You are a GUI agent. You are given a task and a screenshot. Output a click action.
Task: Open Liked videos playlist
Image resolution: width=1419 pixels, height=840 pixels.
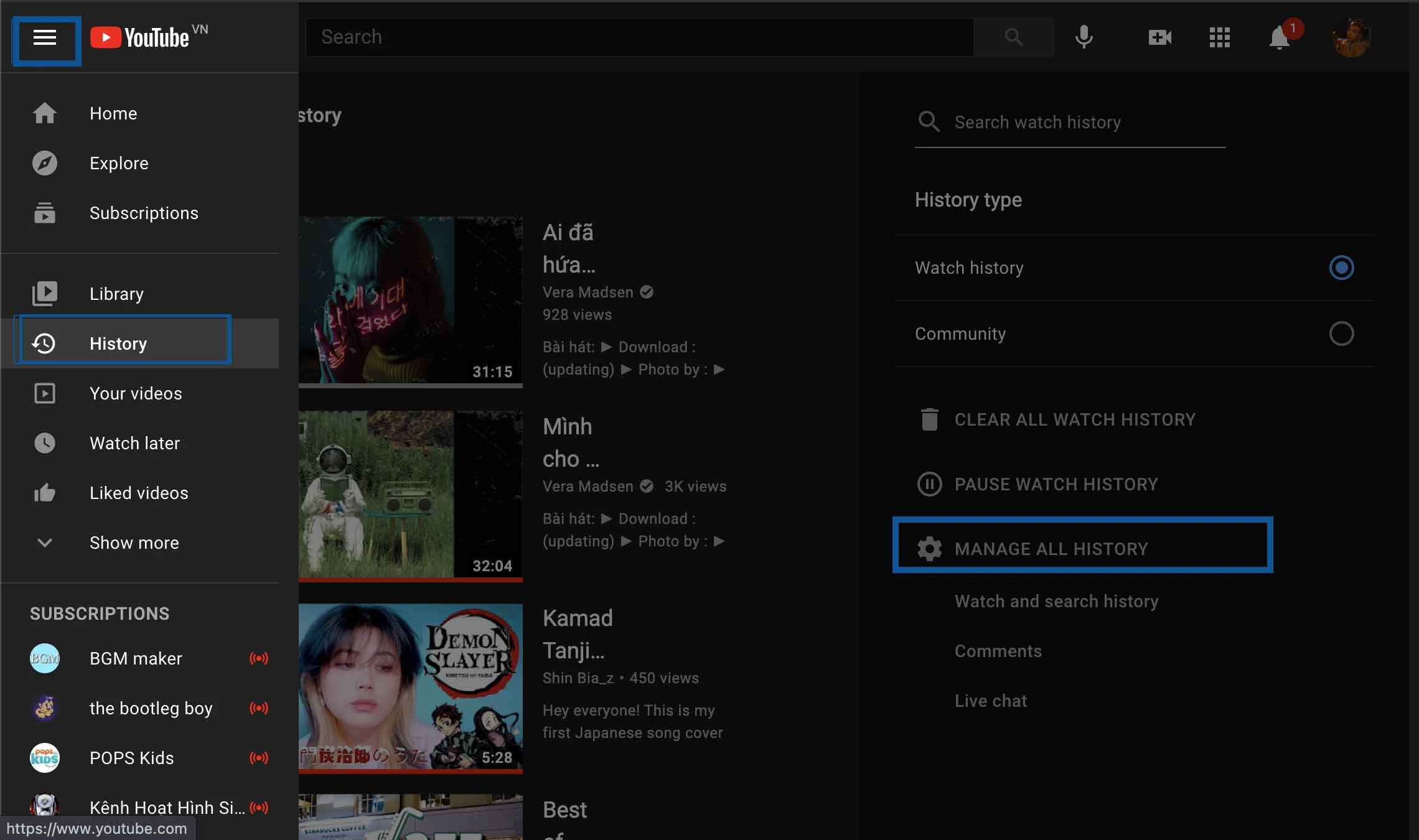[x=140, y=493]
